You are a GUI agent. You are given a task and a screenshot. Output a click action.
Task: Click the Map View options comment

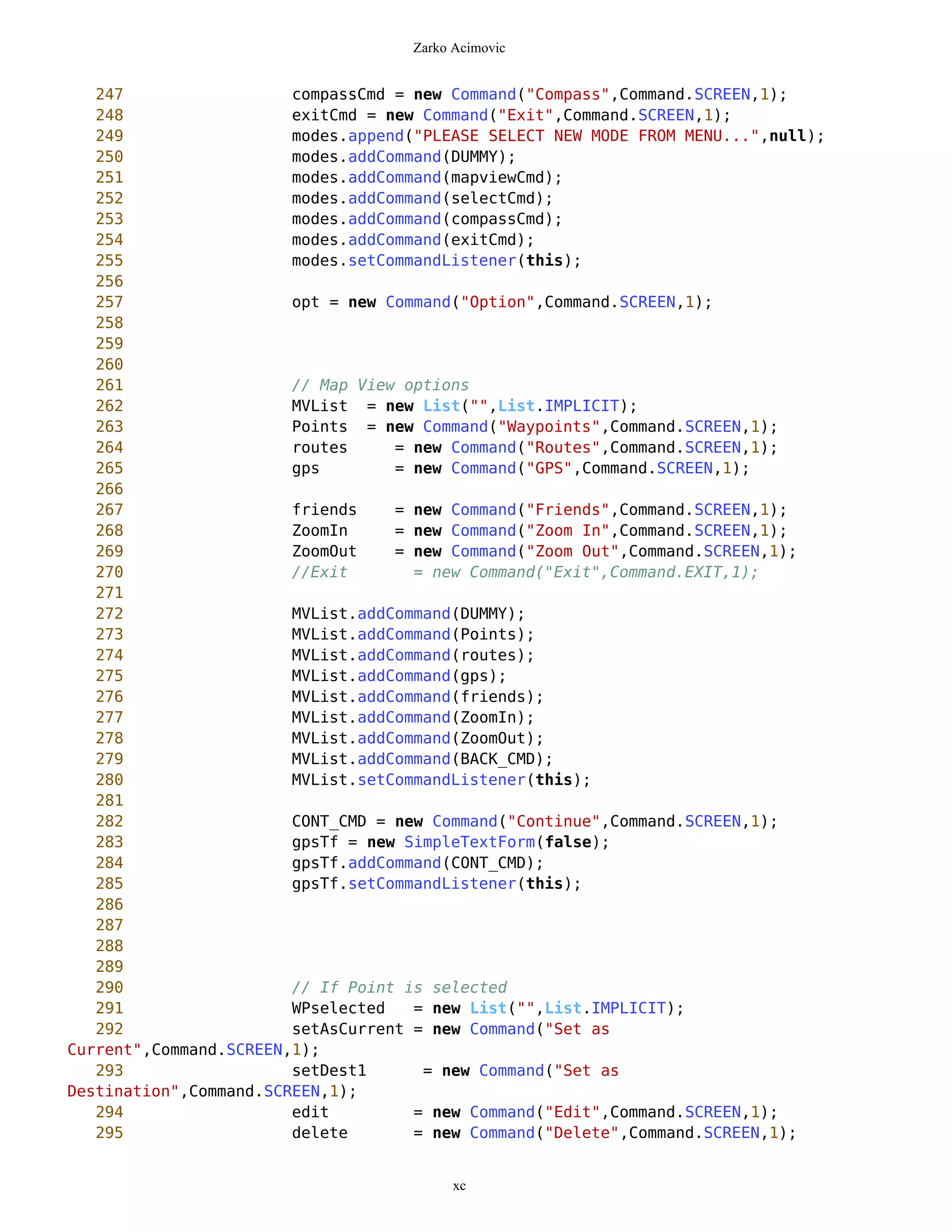(380, 385)
